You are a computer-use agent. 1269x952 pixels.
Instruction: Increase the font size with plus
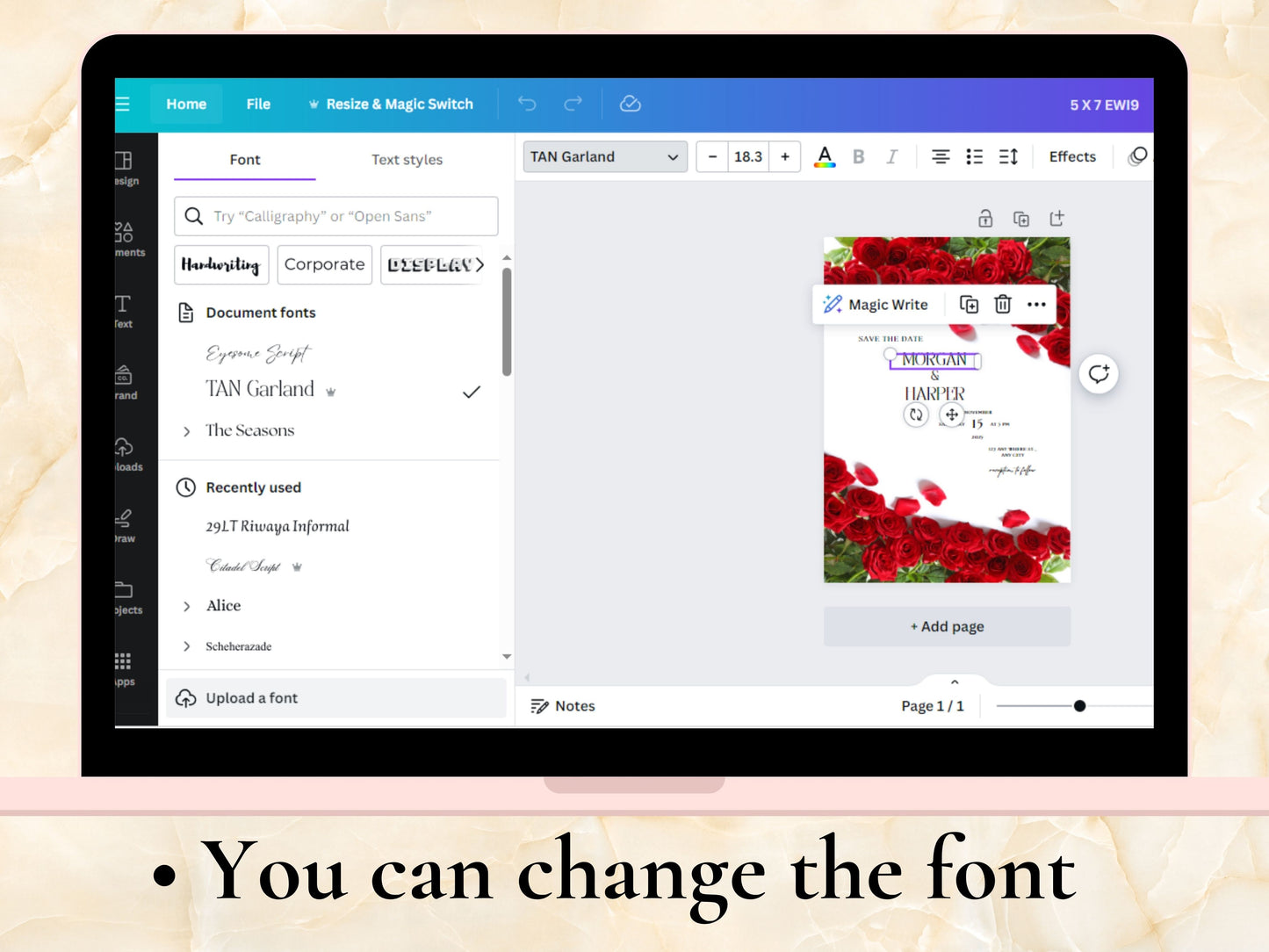pos(785,156)
